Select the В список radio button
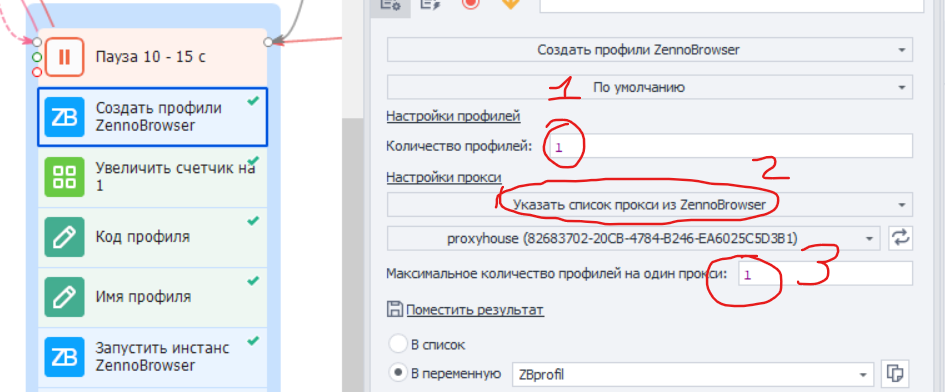This screenshot has width=945, height=392. coord(398,344)
